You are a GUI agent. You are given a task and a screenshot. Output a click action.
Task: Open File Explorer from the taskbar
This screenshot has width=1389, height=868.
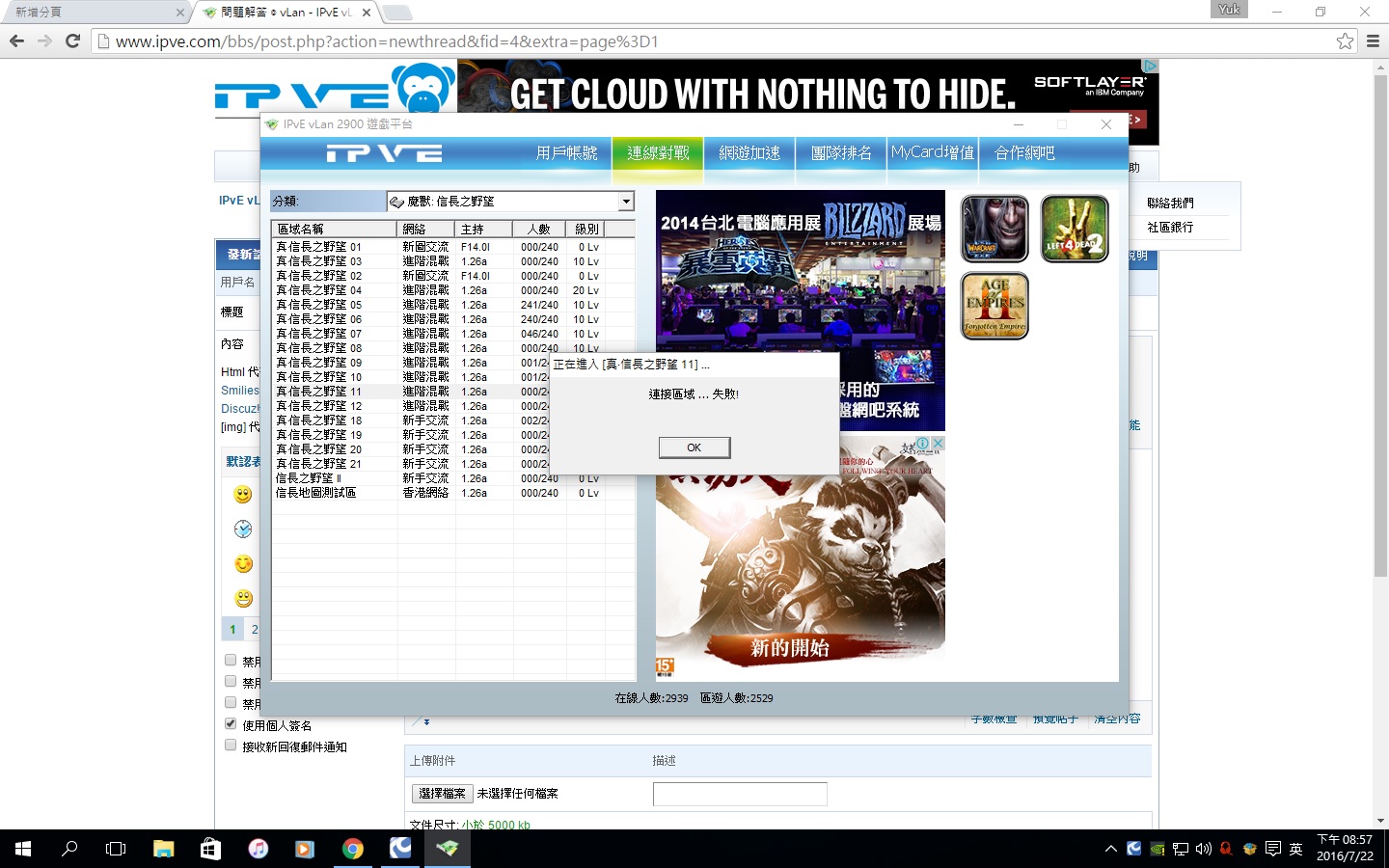(163, 849)
